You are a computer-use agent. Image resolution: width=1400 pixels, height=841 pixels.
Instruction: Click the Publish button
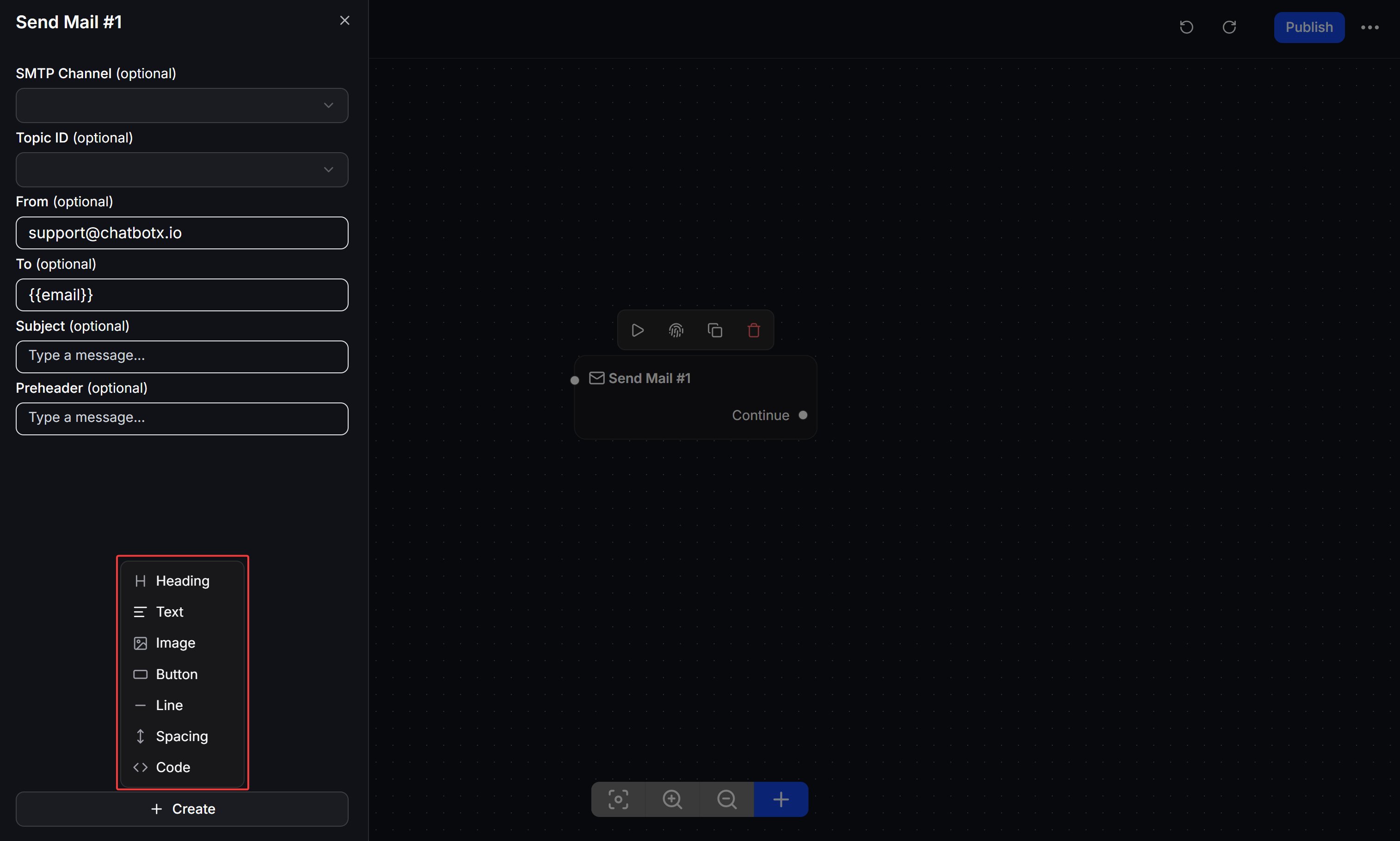tap(1309, 27)
